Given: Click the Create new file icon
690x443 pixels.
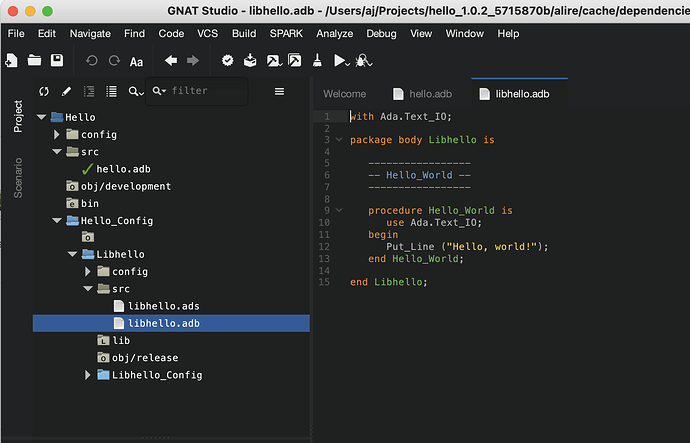Looking at the screenshot, I should (x=11, y=61).
